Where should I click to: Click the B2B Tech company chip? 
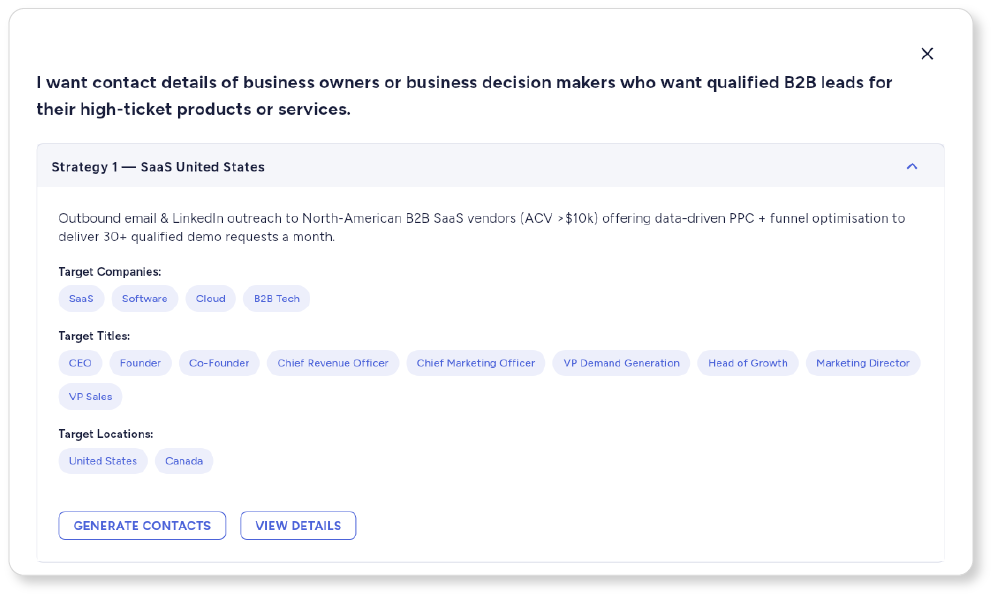[277, 299]
